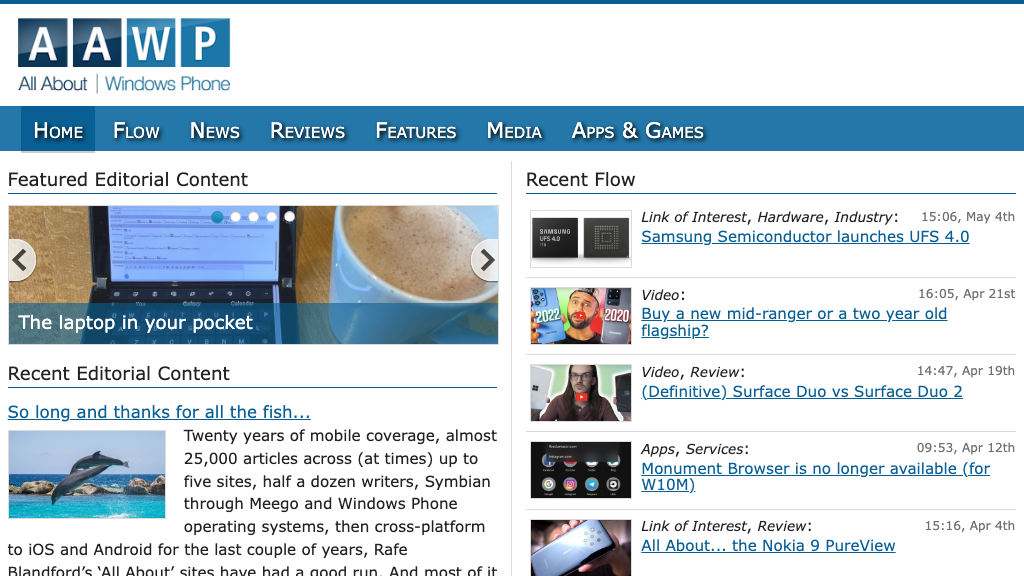Open 'The laptop in your pocket' featured caption

point(135,323)
